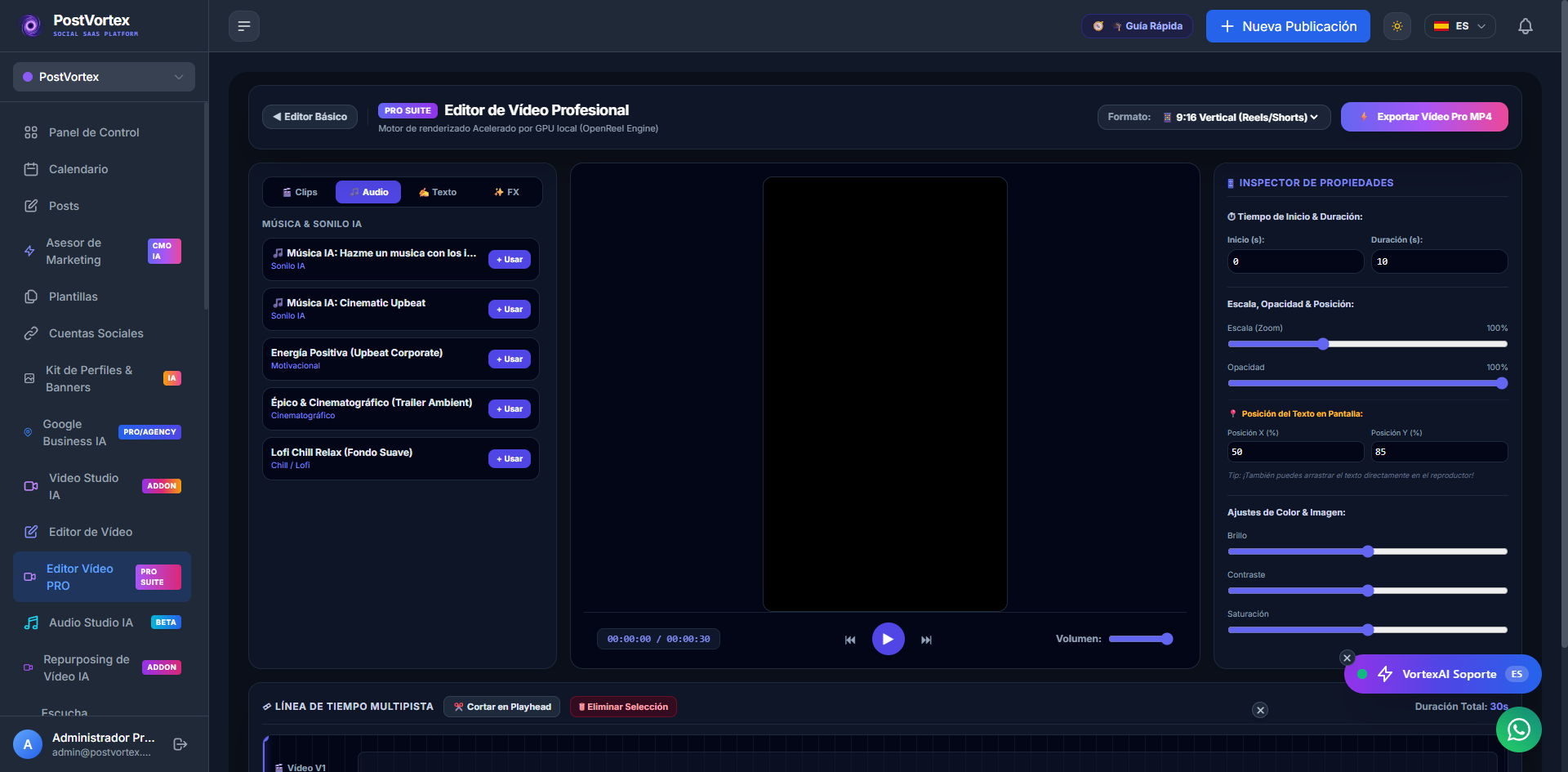Skip forward with next track icon
The height and width of the screenshot is (772, 1568).
[x=926, y=640]
